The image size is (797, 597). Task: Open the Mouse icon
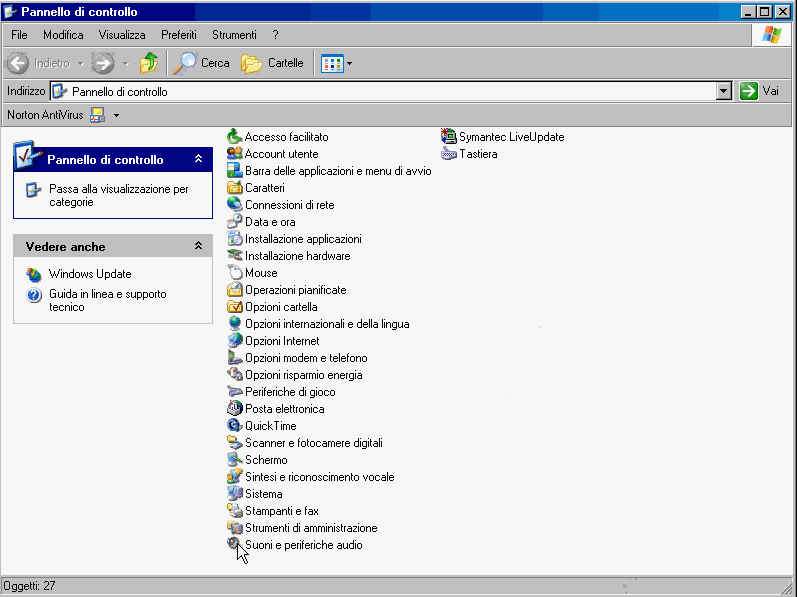click(234, 273)
